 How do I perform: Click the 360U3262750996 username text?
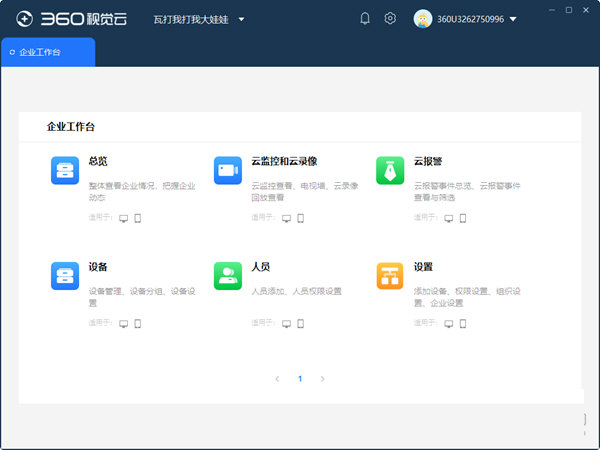pyautogui.click(x=471, y=19)
